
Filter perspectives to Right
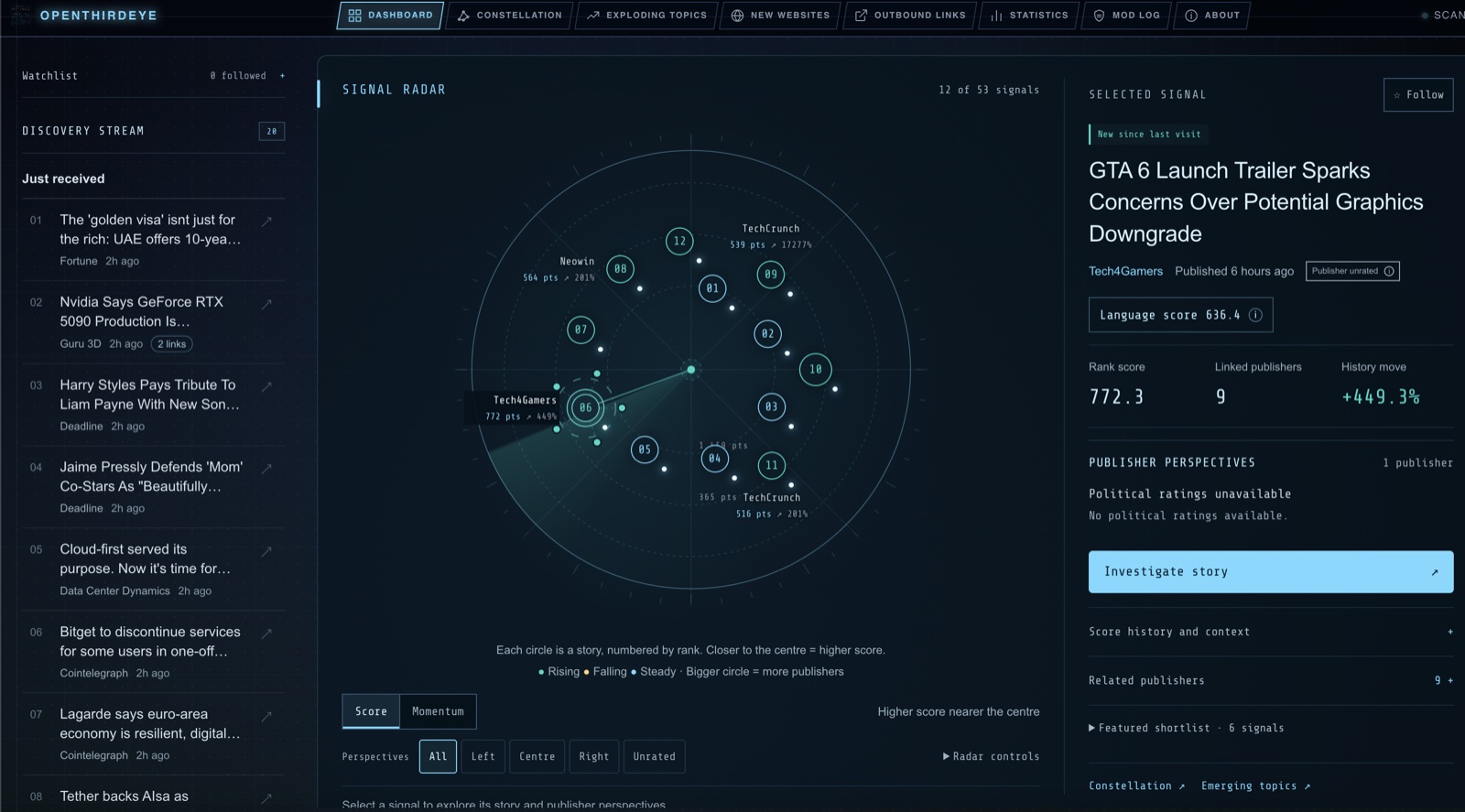click(x=594, y=756)
